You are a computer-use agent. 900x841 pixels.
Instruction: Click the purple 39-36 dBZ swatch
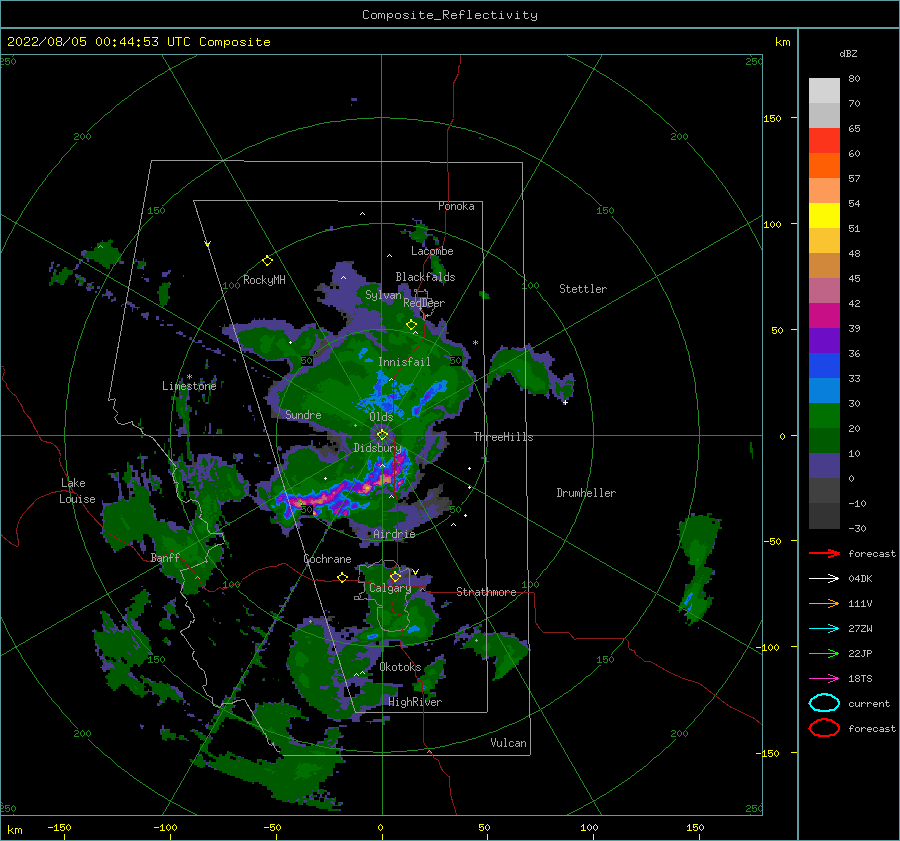(824, 341)
